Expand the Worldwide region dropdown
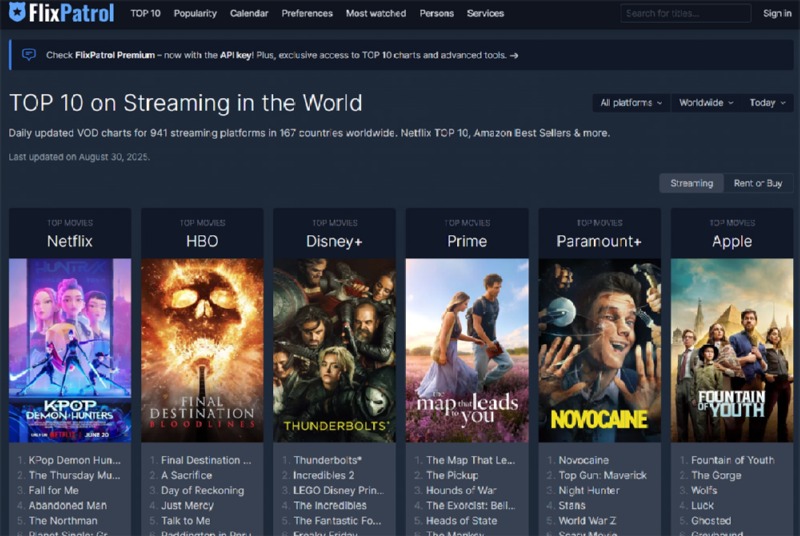 tap(706, 103)
